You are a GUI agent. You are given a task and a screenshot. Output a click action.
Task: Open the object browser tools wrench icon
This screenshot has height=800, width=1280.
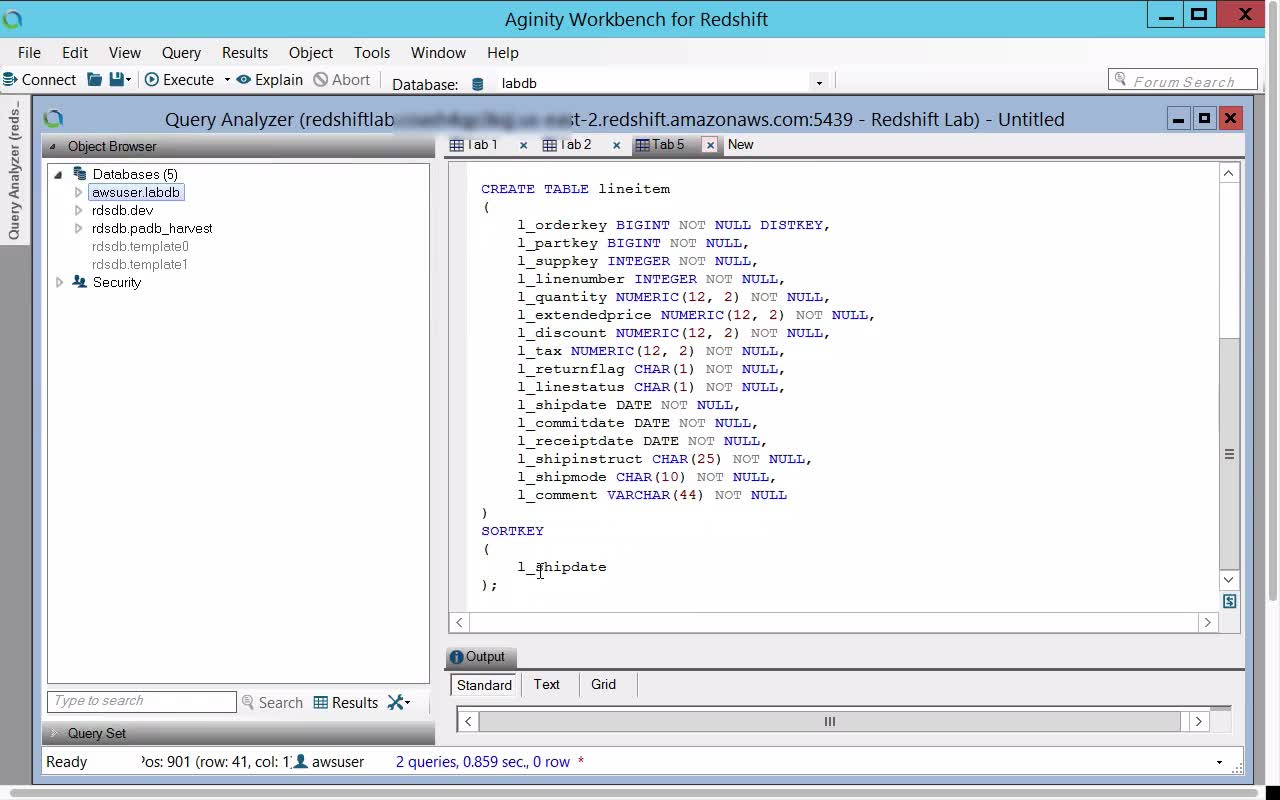pyautogui.click(x=398, y=702)
